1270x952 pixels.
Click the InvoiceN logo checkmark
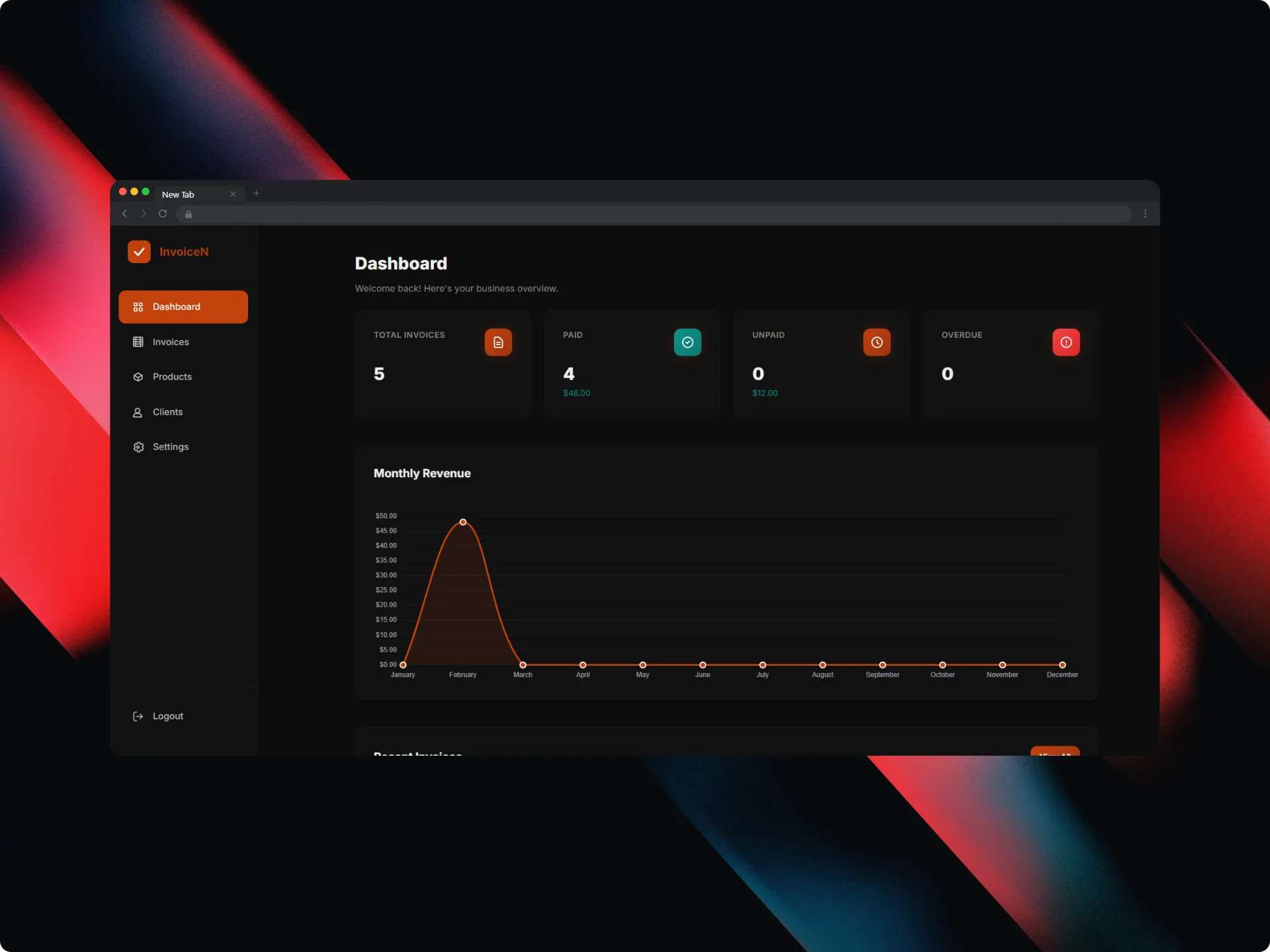coord(139,251)
